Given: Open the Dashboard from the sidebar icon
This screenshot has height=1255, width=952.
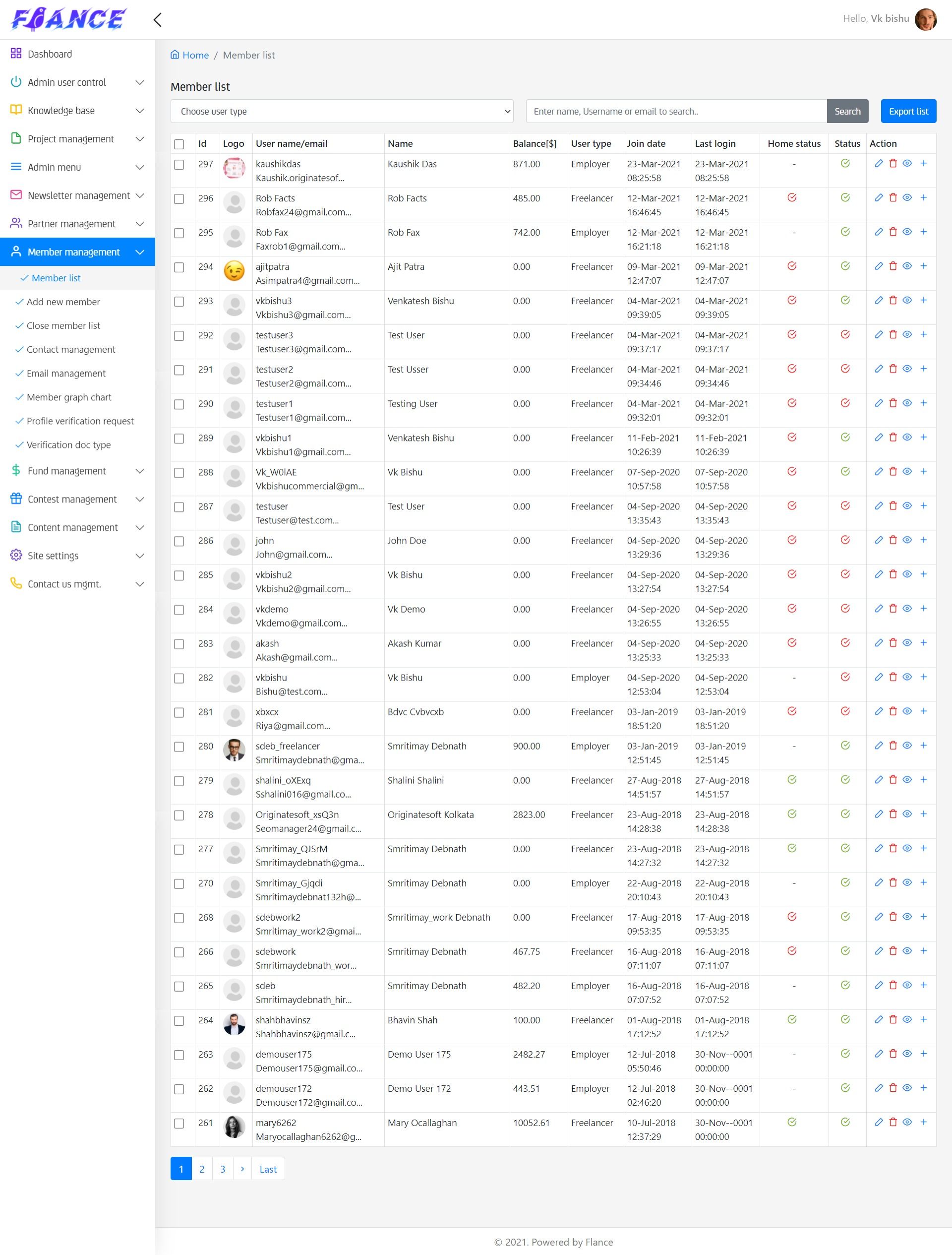Looking at the screenshot, I should 16,54.
